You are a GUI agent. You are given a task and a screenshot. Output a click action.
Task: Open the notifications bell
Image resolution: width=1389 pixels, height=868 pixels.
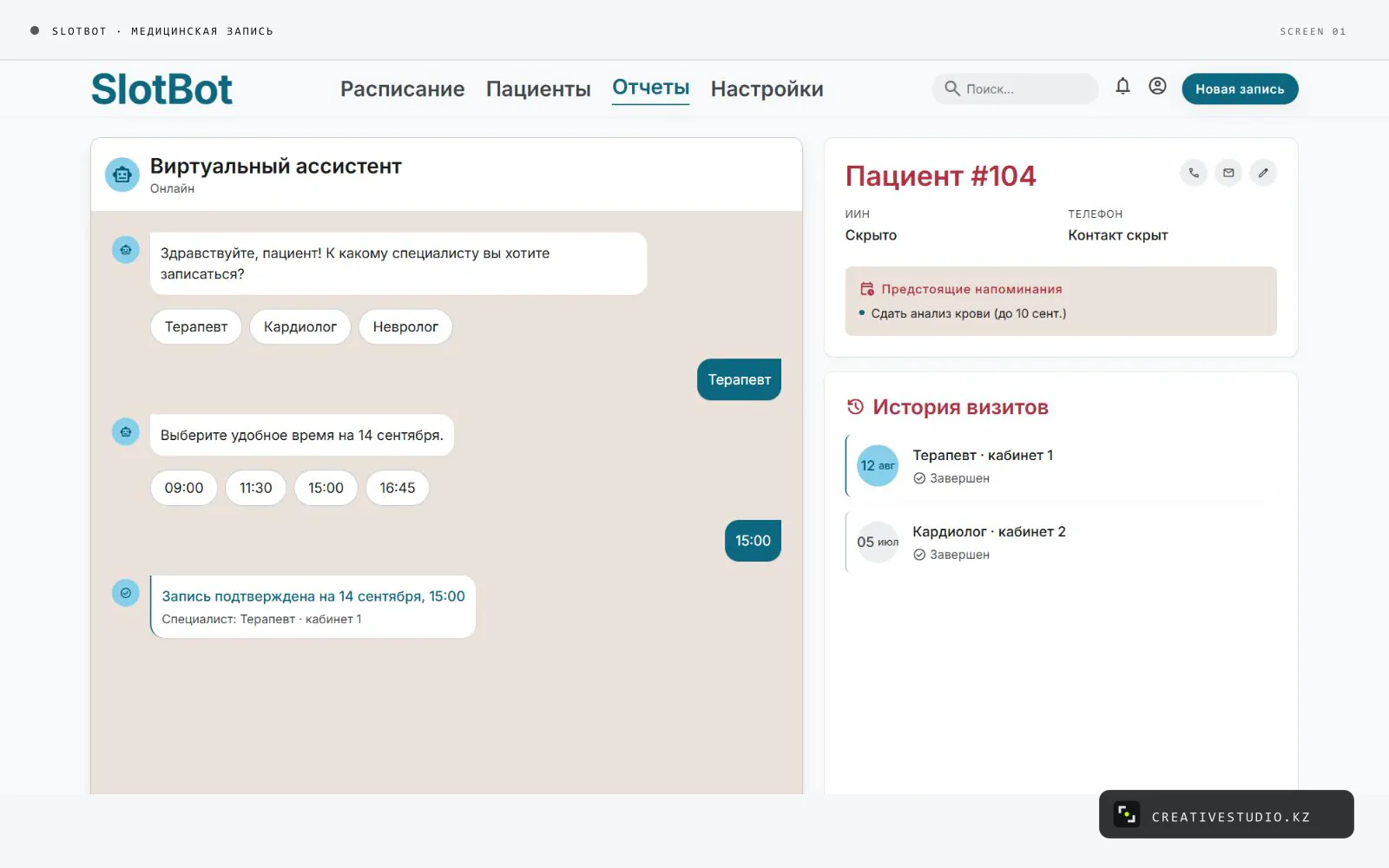1122,86
